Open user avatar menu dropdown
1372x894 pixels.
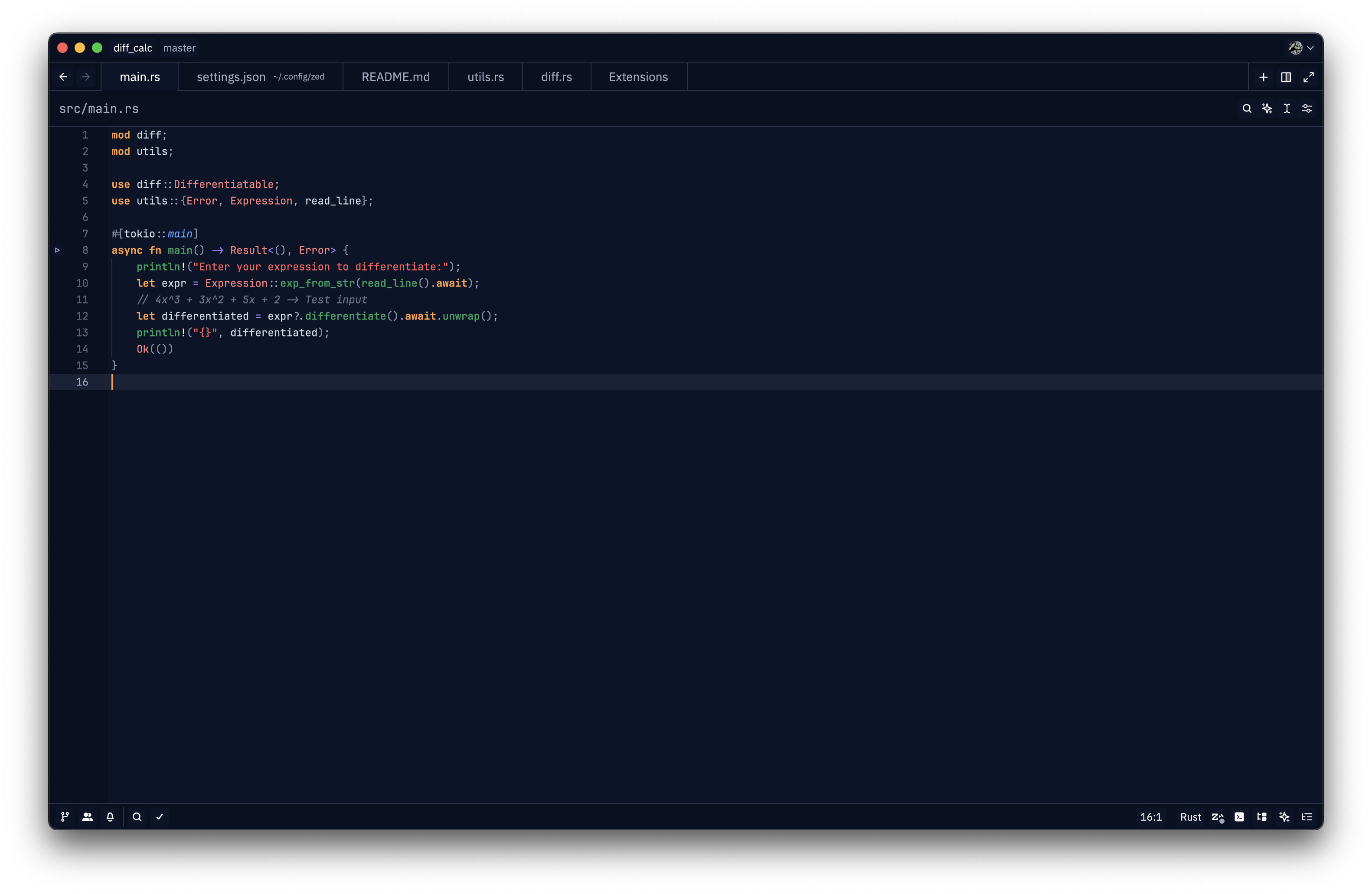coord(1301,48)
